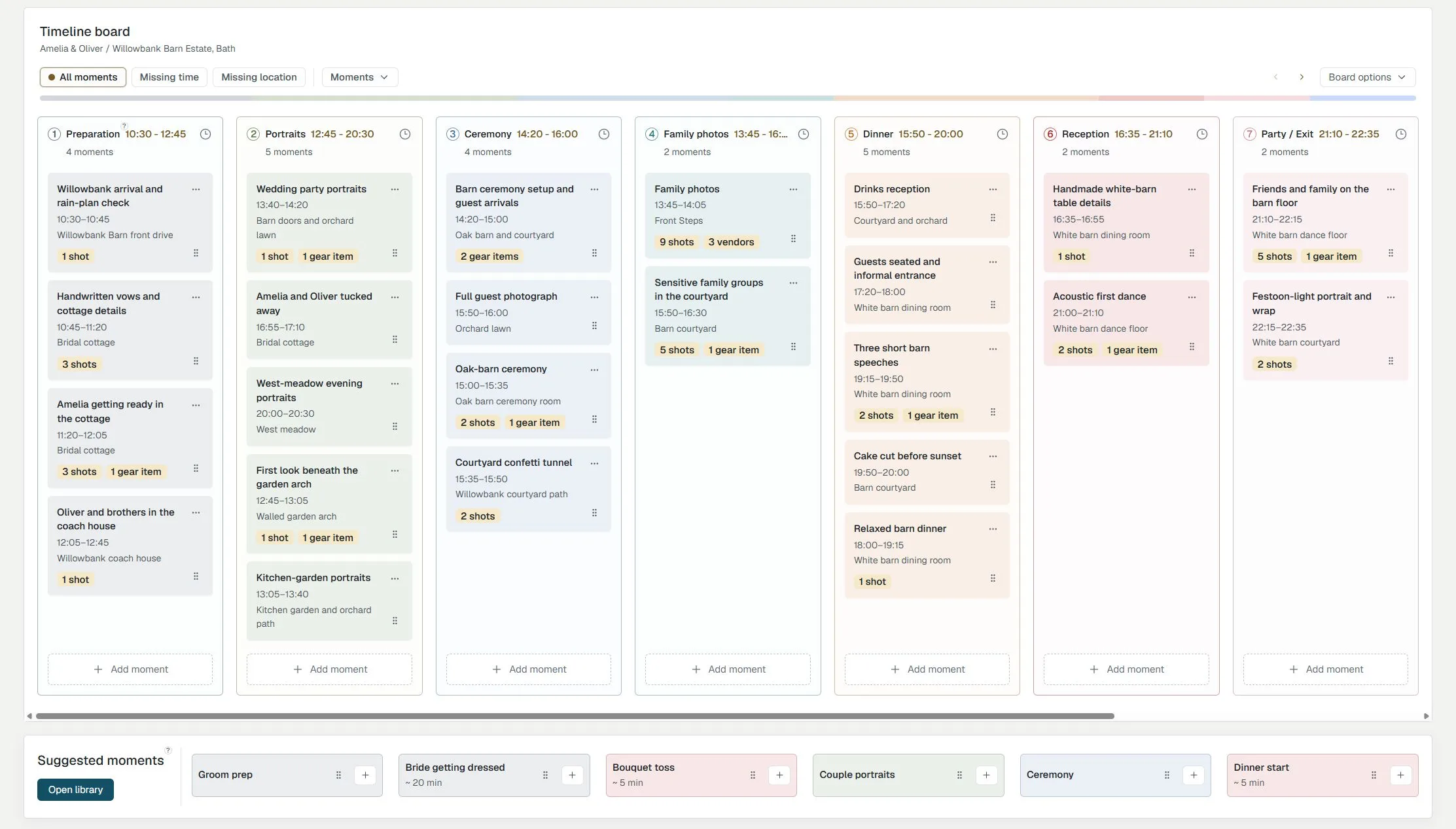Toggle the Missing location filter
Viewport: 1456px width, 829px height.
click(x=259, y=77)
